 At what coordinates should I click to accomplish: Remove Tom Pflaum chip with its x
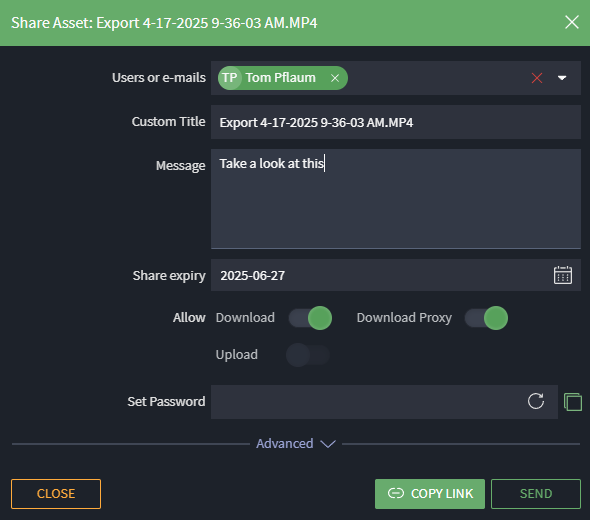coord(335,78)
